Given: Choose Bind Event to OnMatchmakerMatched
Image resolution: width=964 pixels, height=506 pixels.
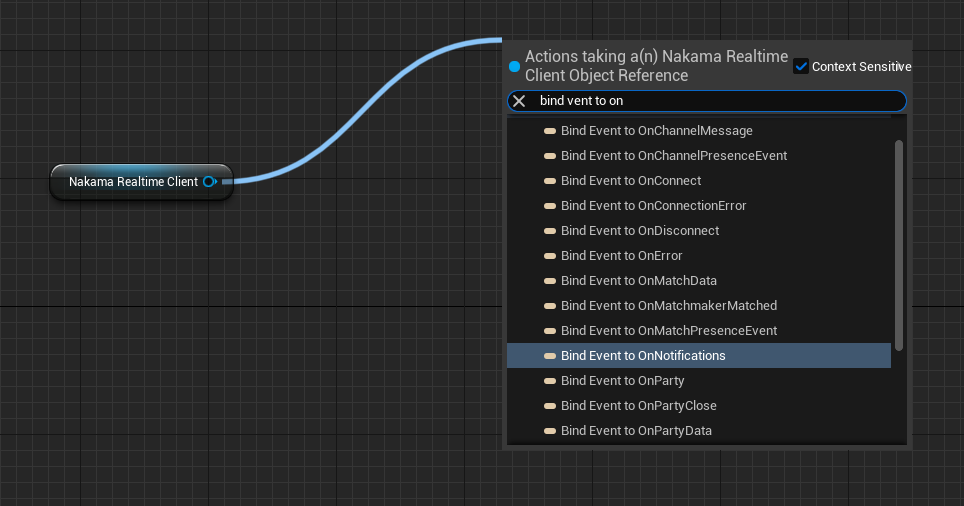Looking at the screenshot, I should 668,306.
